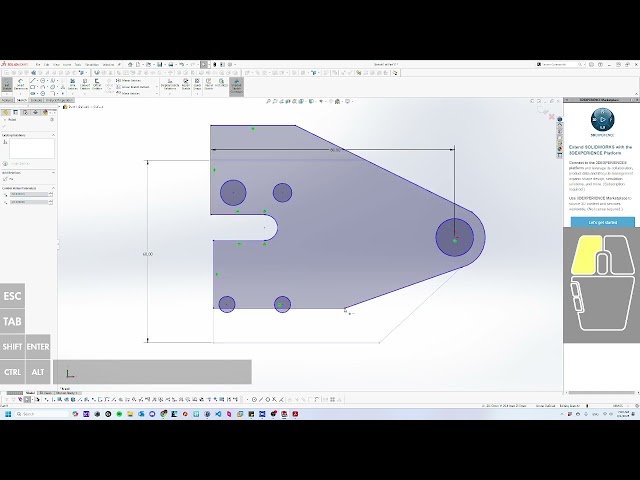Click the Repair Sketch tool
This screenshot has height=480, width=640.
click(x=186, y=84)
